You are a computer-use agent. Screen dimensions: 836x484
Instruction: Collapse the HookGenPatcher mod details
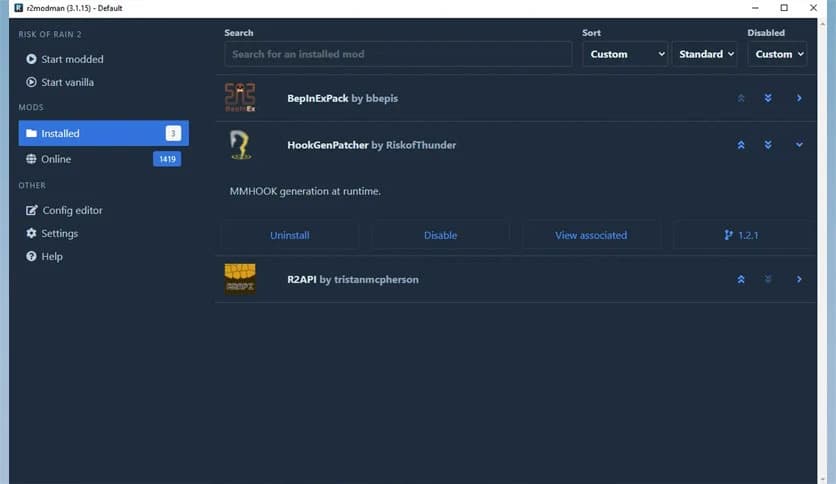799,145
